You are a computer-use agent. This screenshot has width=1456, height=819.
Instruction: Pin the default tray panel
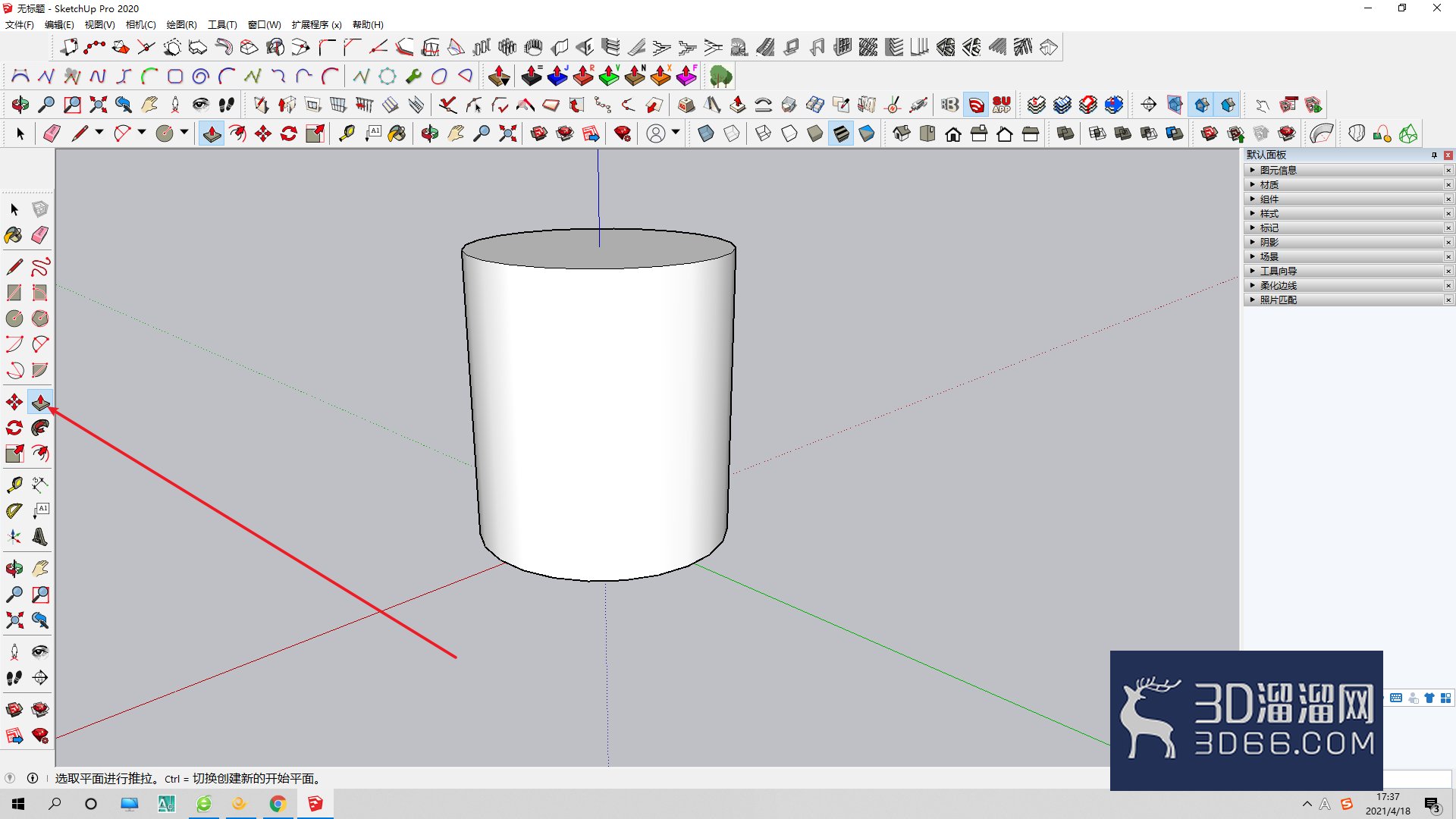click(x=1434, y=155)
